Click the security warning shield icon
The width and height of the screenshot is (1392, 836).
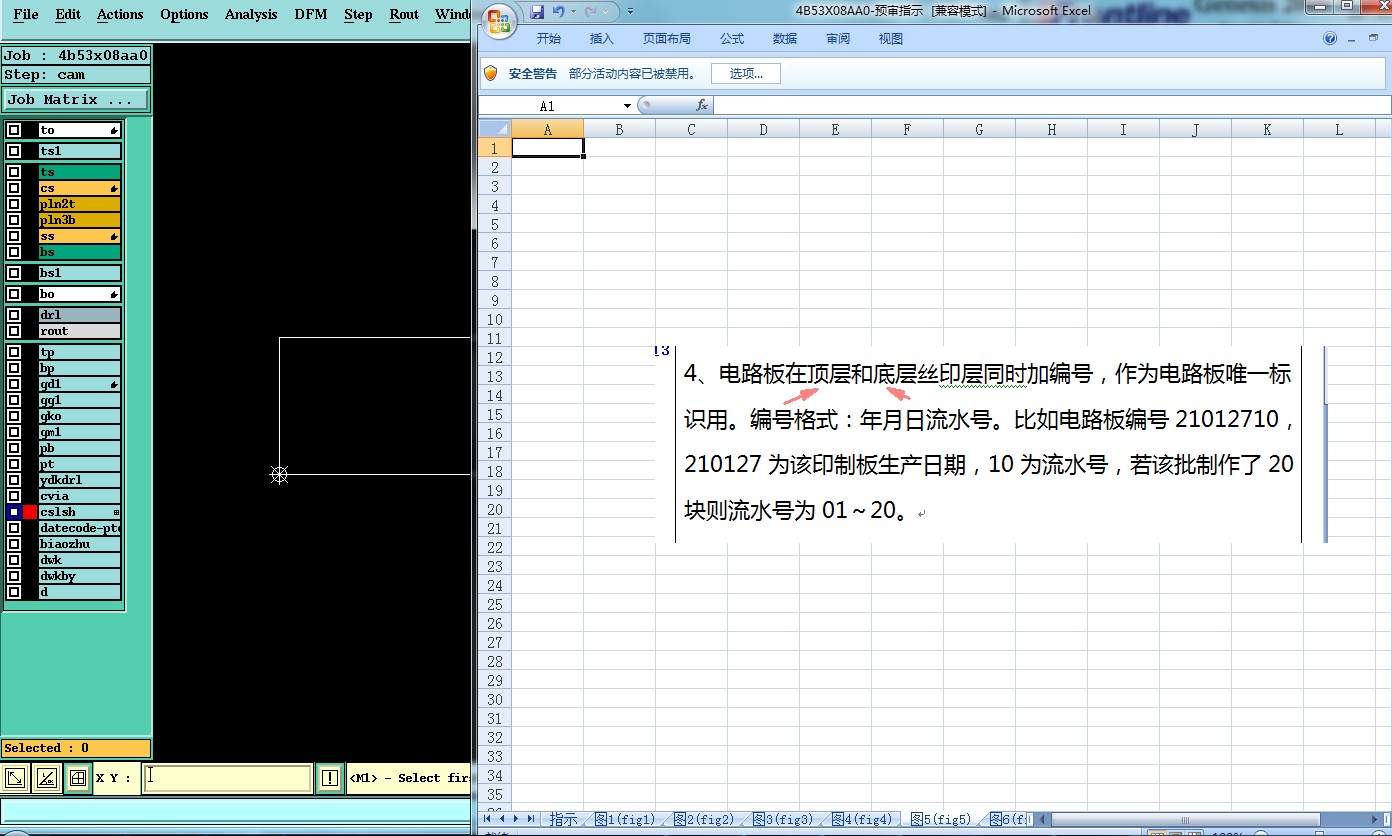coord(491,73)
